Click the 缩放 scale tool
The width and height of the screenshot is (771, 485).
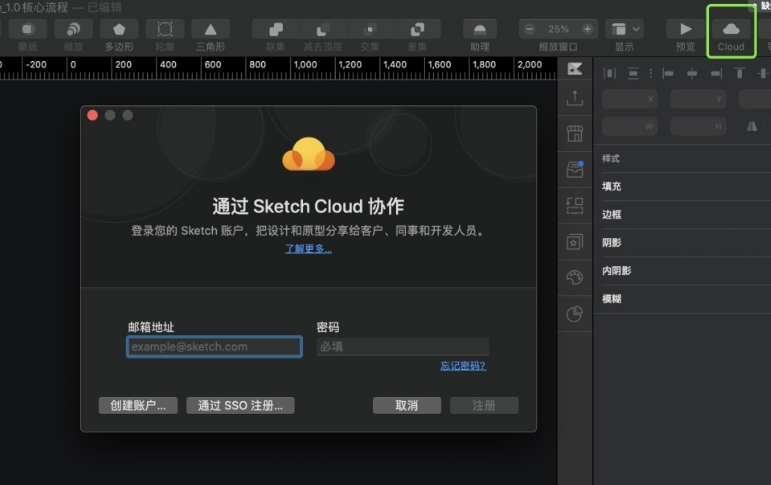73,30
